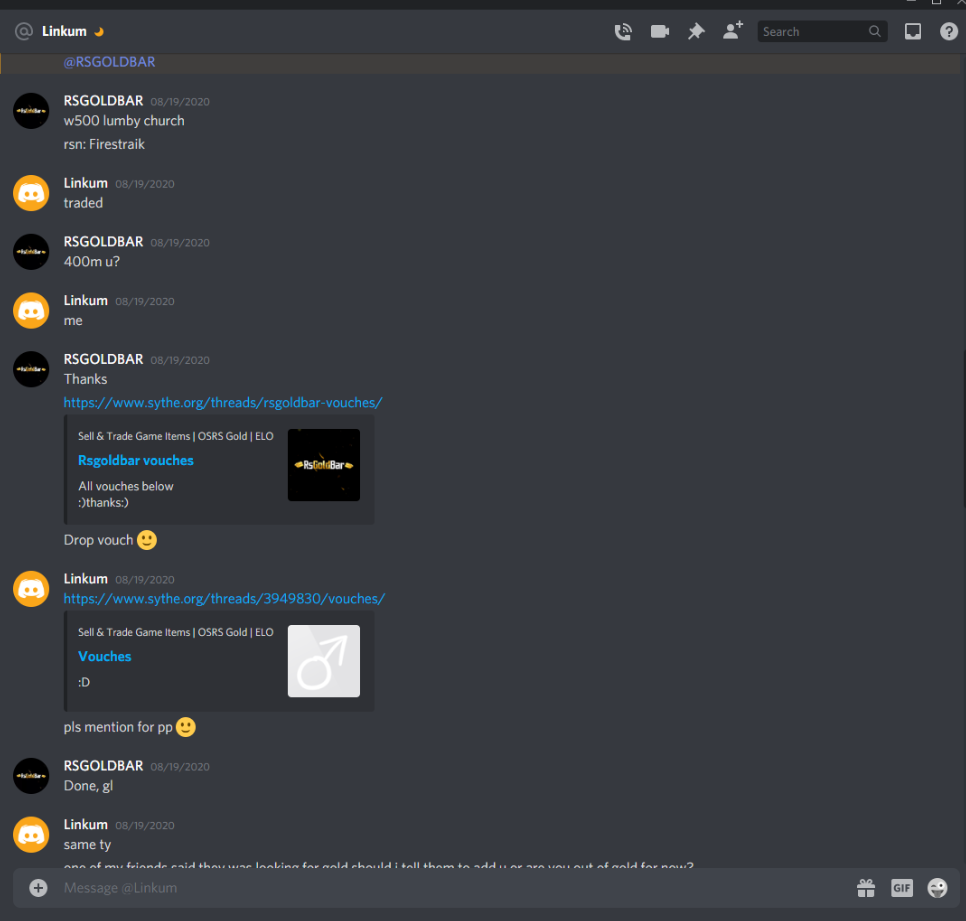The height and width of the screenshot is (921, 966).
Task: Click the @RSGOLDBAR mention
Action: [x=109, y=62]
